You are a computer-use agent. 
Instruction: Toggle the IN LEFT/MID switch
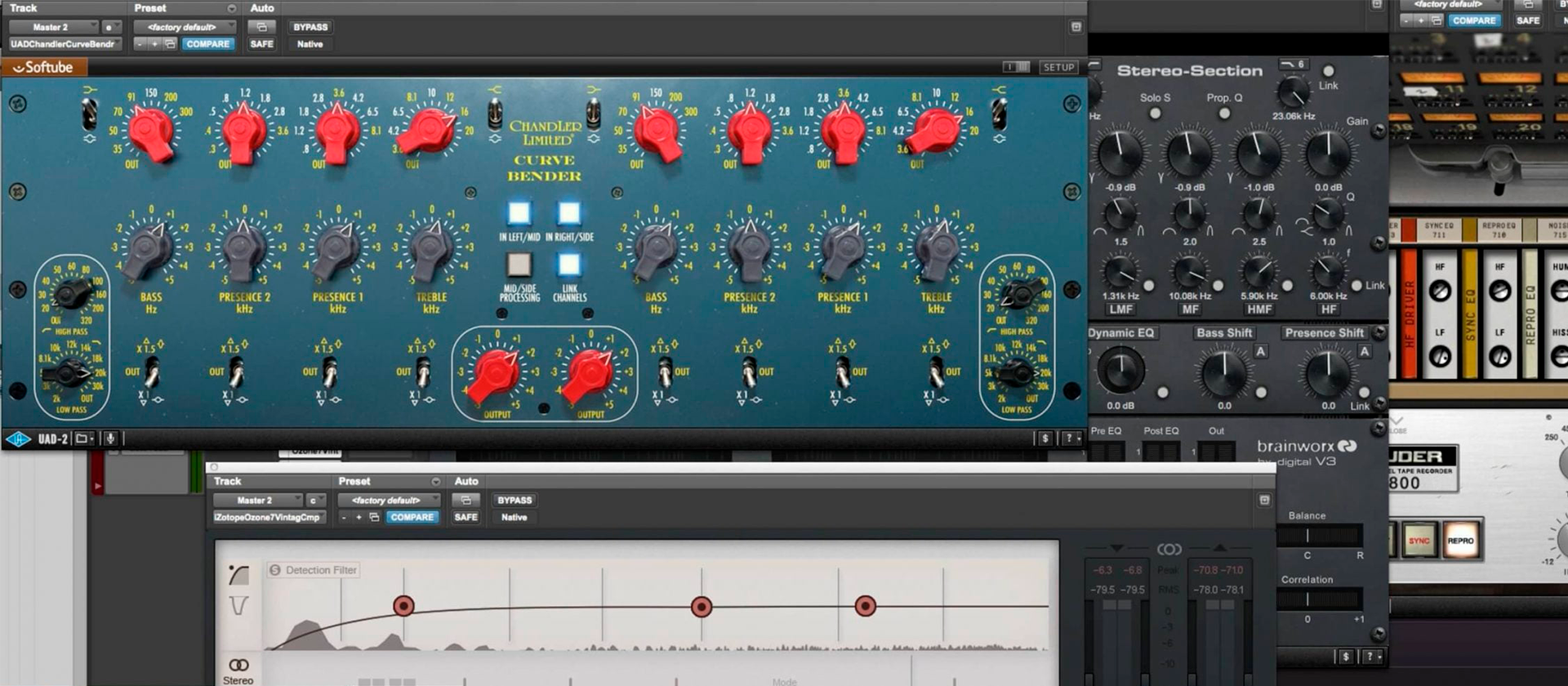click(519, 213)
